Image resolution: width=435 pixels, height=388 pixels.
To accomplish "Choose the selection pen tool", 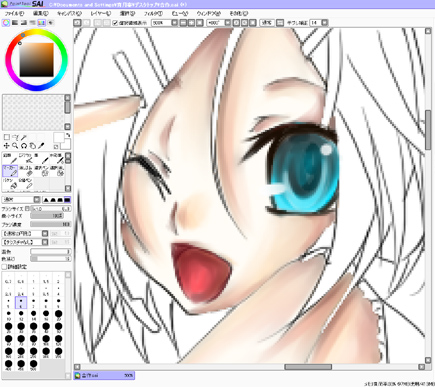I will coord(41,171).
